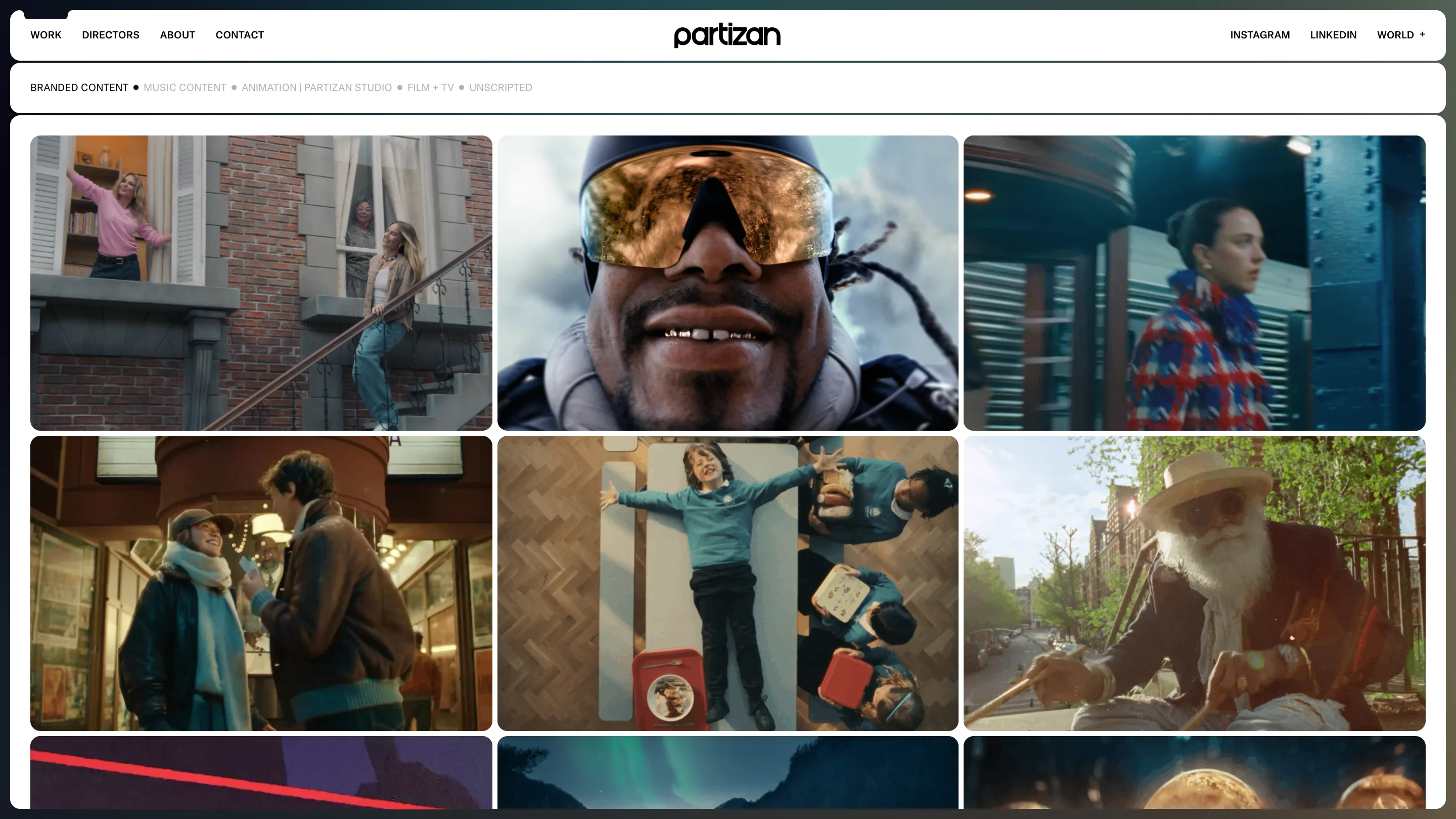Image resolution: width=1456 pixels, height=819 pixels.
Task: Open the purple and red stripe thumbnail
Action: click(261, 772)
